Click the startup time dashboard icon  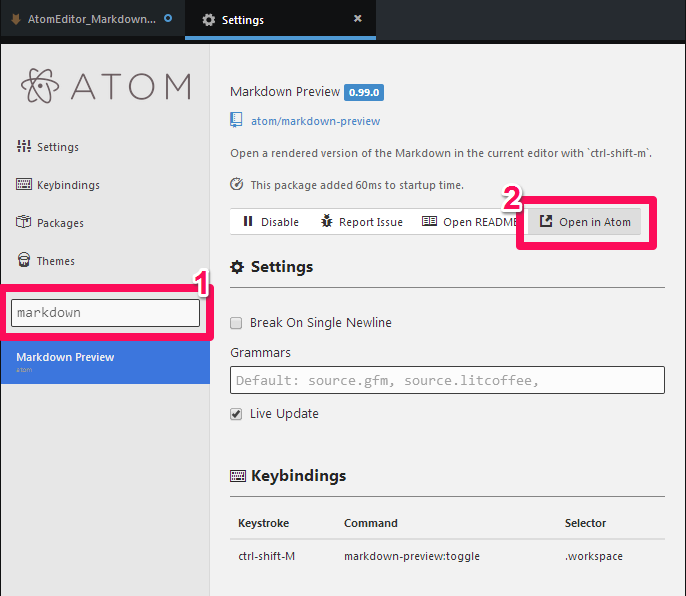click(237, 184)
